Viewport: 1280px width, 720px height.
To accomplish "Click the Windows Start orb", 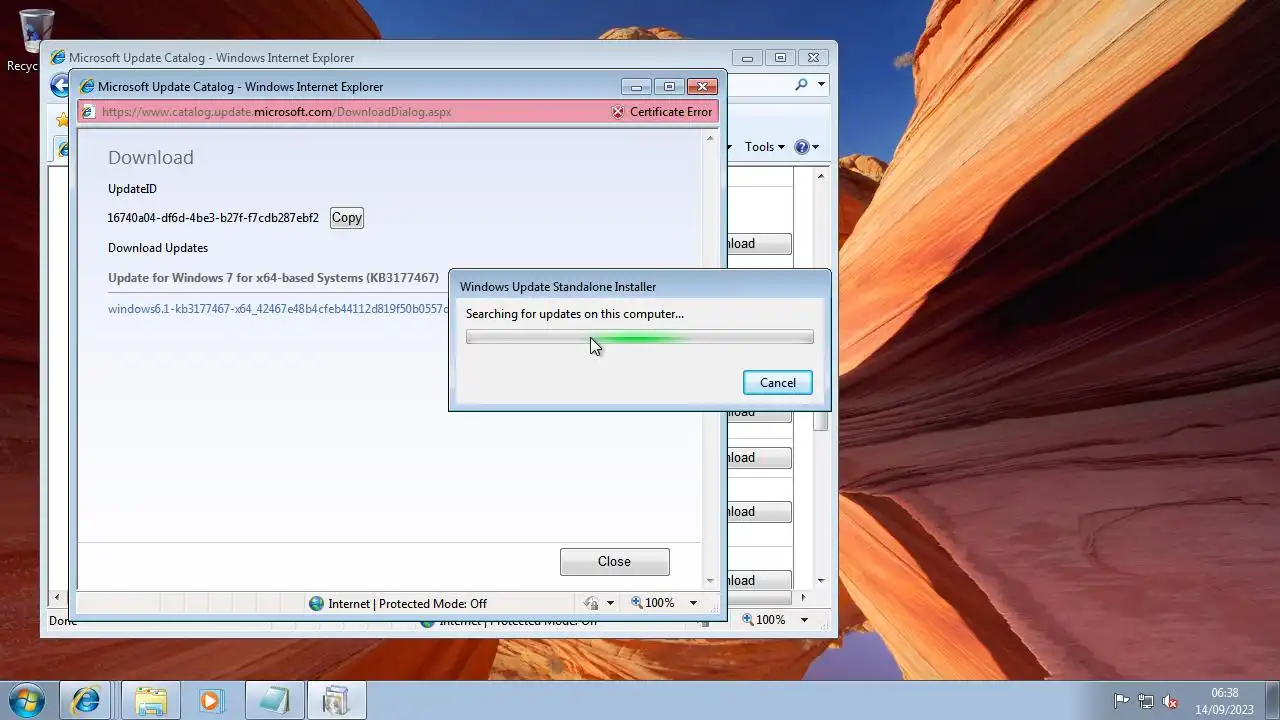I will [26, 700].
